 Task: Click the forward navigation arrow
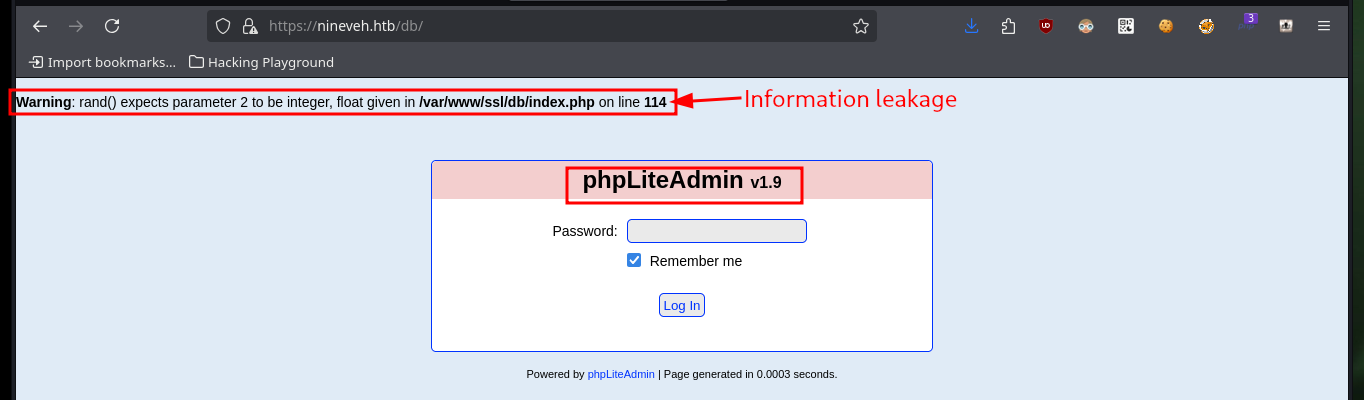tap(76, 26)
